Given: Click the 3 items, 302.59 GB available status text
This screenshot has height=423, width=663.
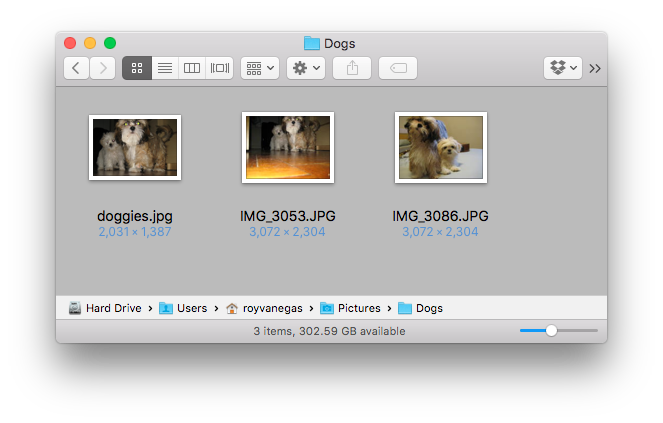Looking at the screenshot, I should point(329,331).
